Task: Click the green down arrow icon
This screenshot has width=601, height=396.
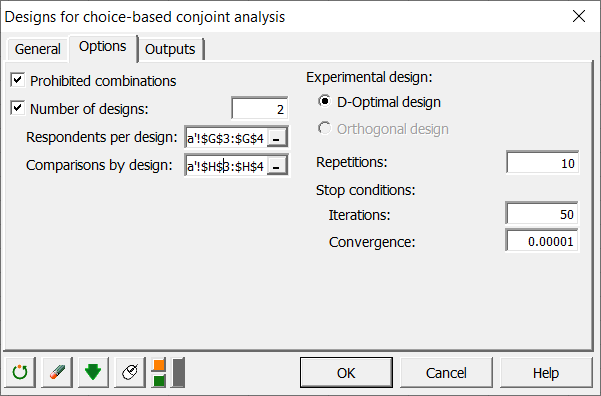Action: (x=93, y=372)
